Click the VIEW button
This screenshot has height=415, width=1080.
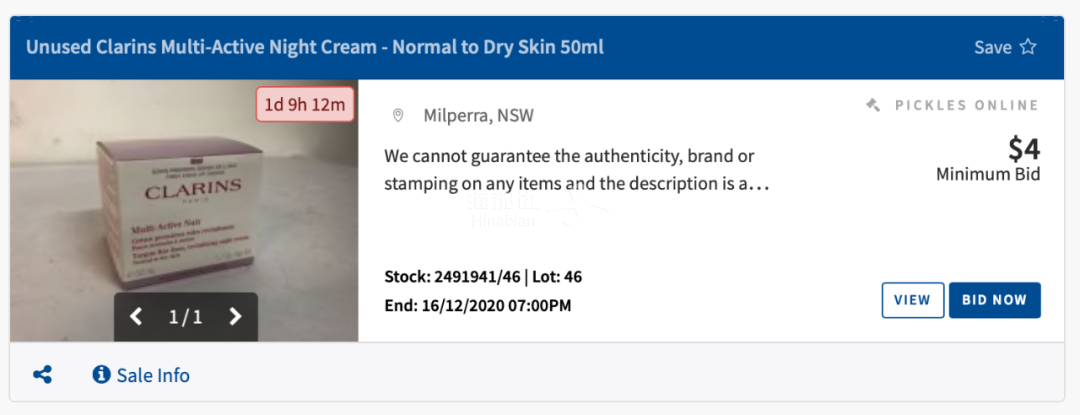[x=913, y=300]
